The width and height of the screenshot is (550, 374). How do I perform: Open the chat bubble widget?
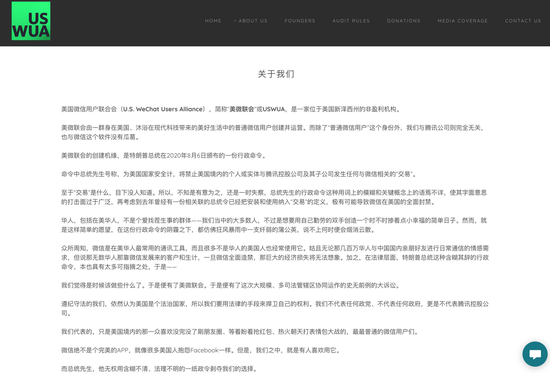pyautogui.click(x=535, y=354)
